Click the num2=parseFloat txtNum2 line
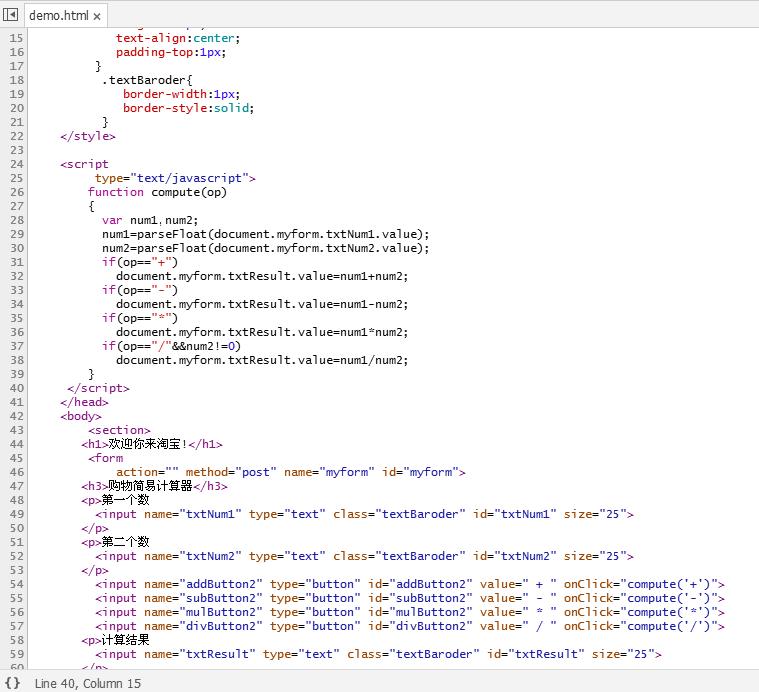759x692 pixels. point(265,248)
